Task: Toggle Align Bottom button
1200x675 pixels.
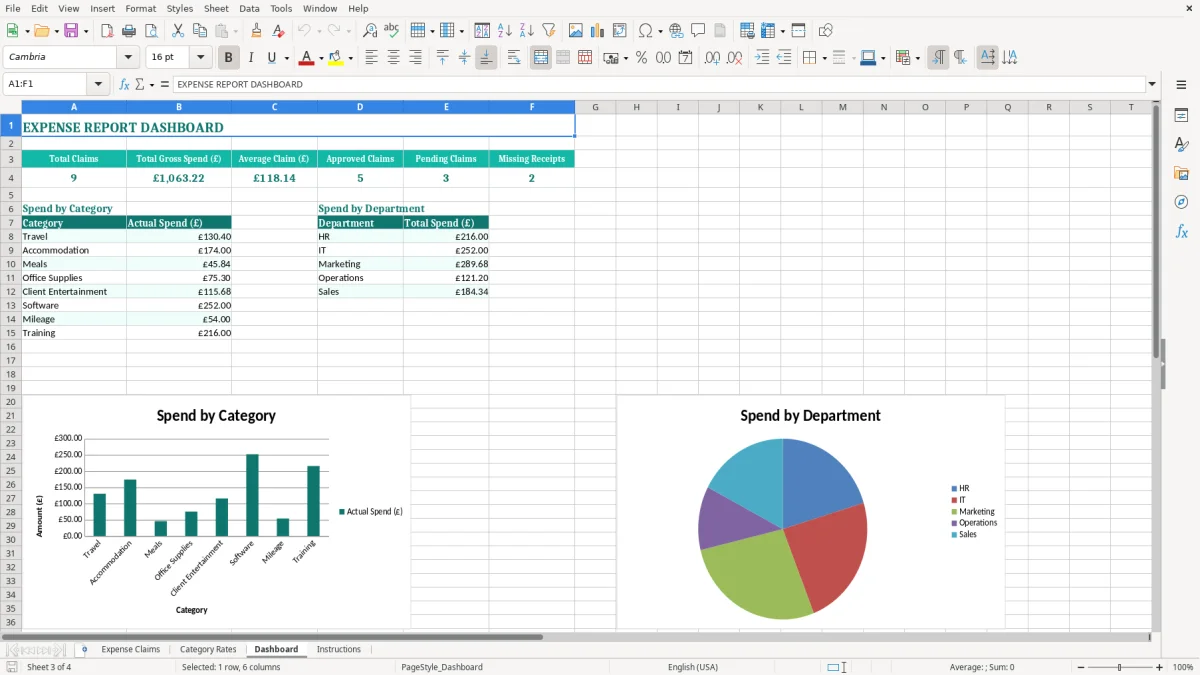Action: 486,58
